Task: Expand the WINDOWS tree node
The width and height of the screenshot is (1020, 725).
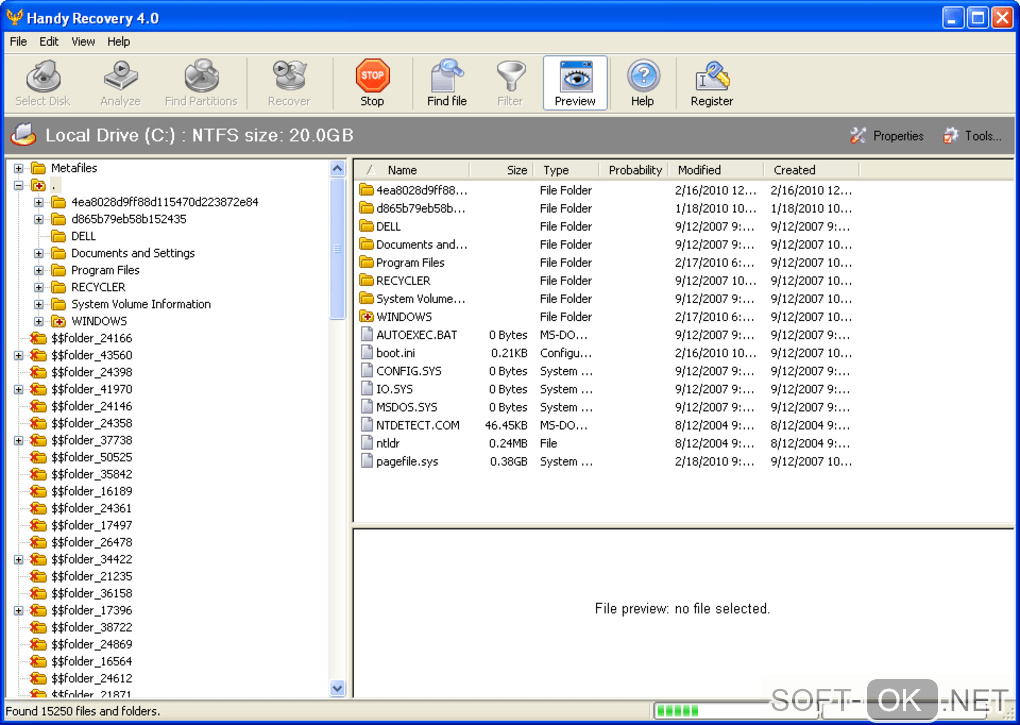Action: tap(38, 321)
